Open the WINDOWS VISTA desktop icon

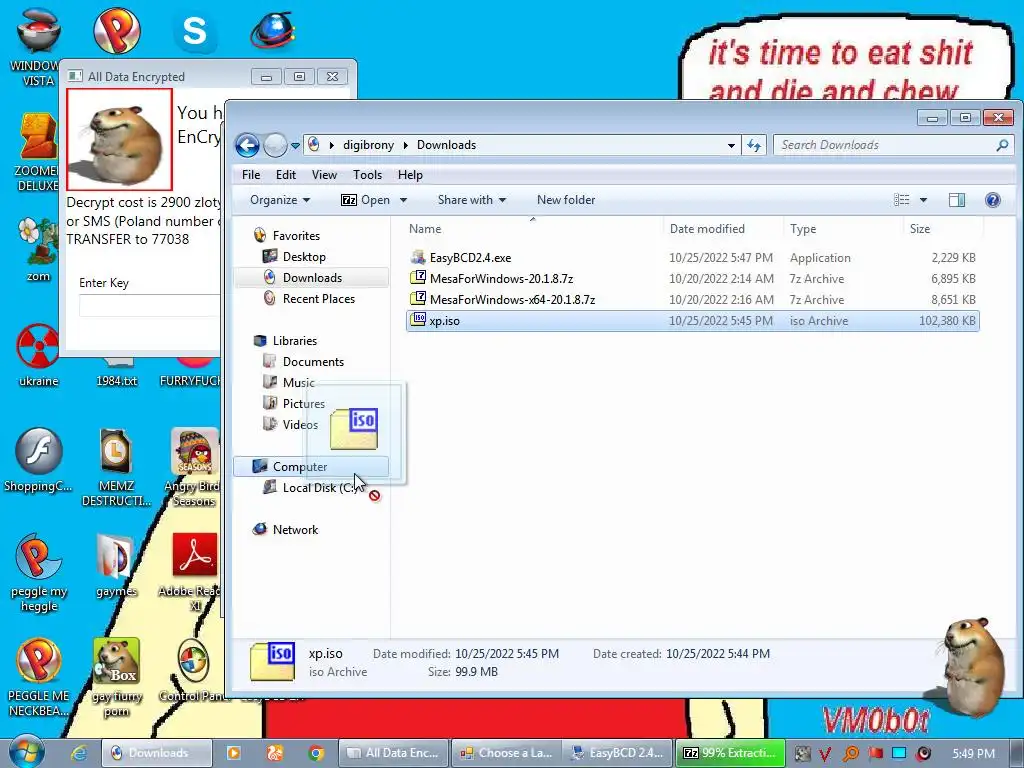click(37, 46)
